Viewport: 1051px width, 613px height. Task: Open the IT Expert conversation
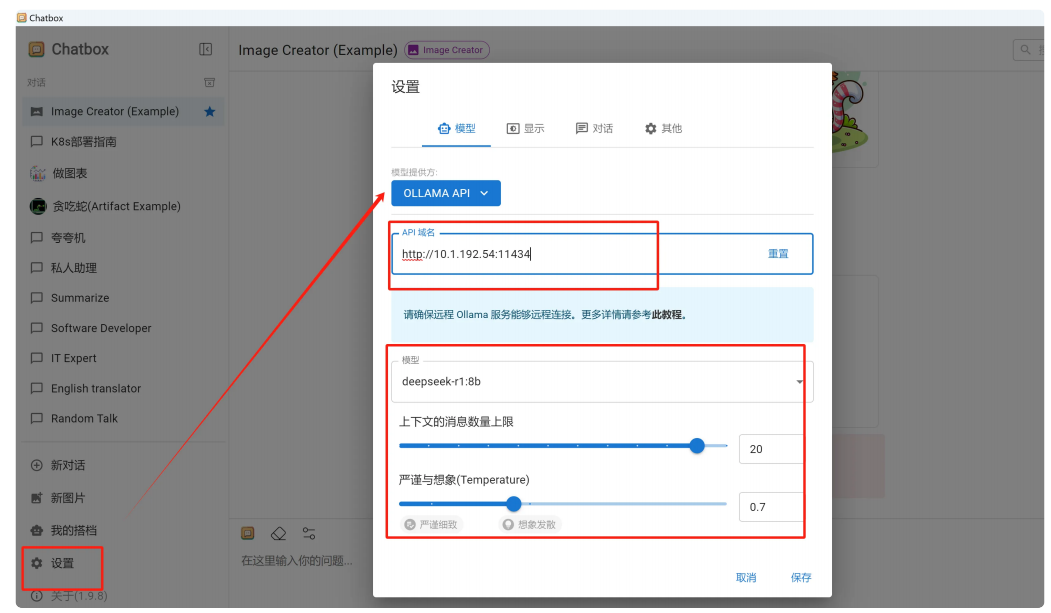(123, 358)
